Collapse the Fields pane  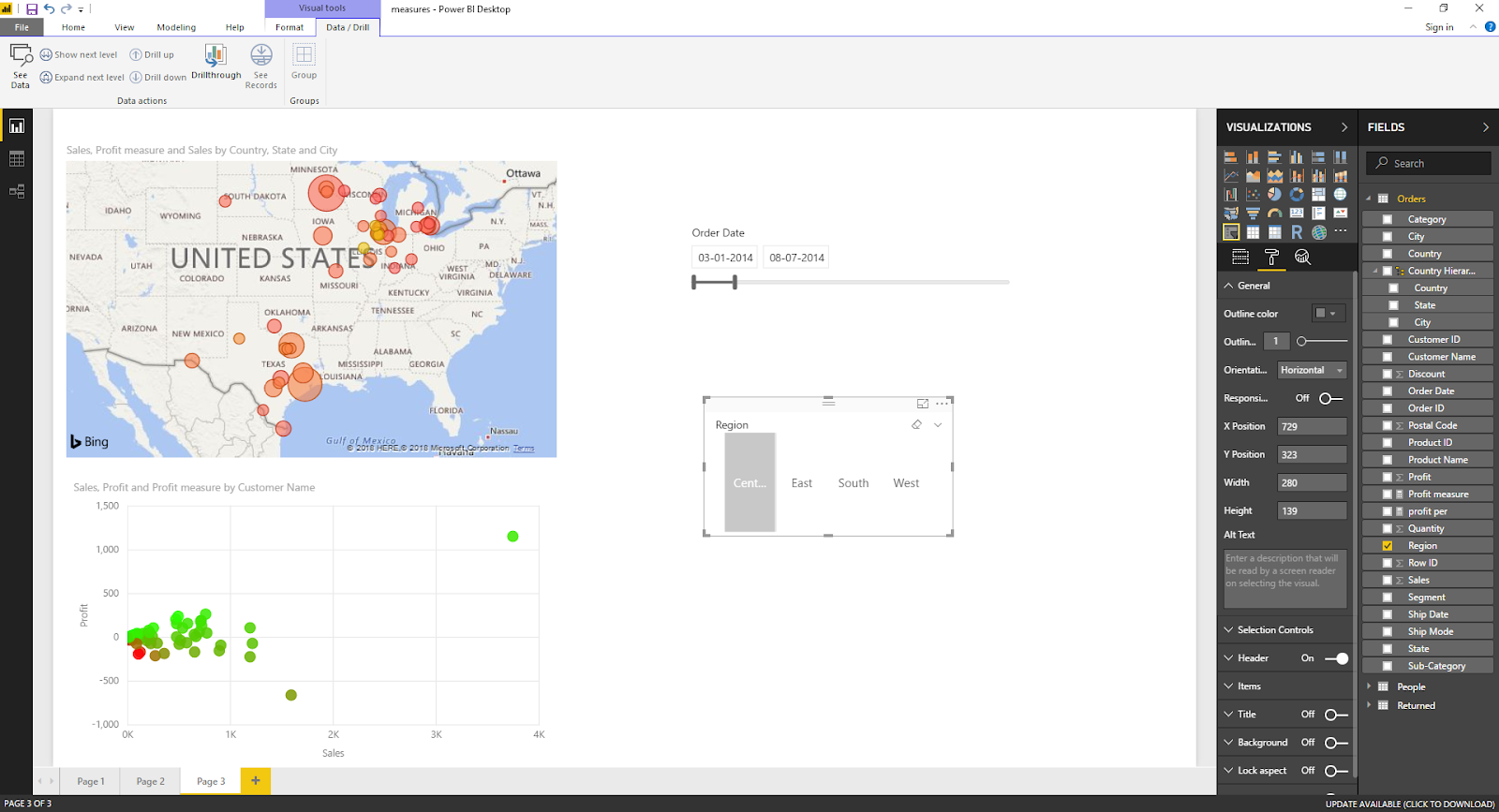1485,127
